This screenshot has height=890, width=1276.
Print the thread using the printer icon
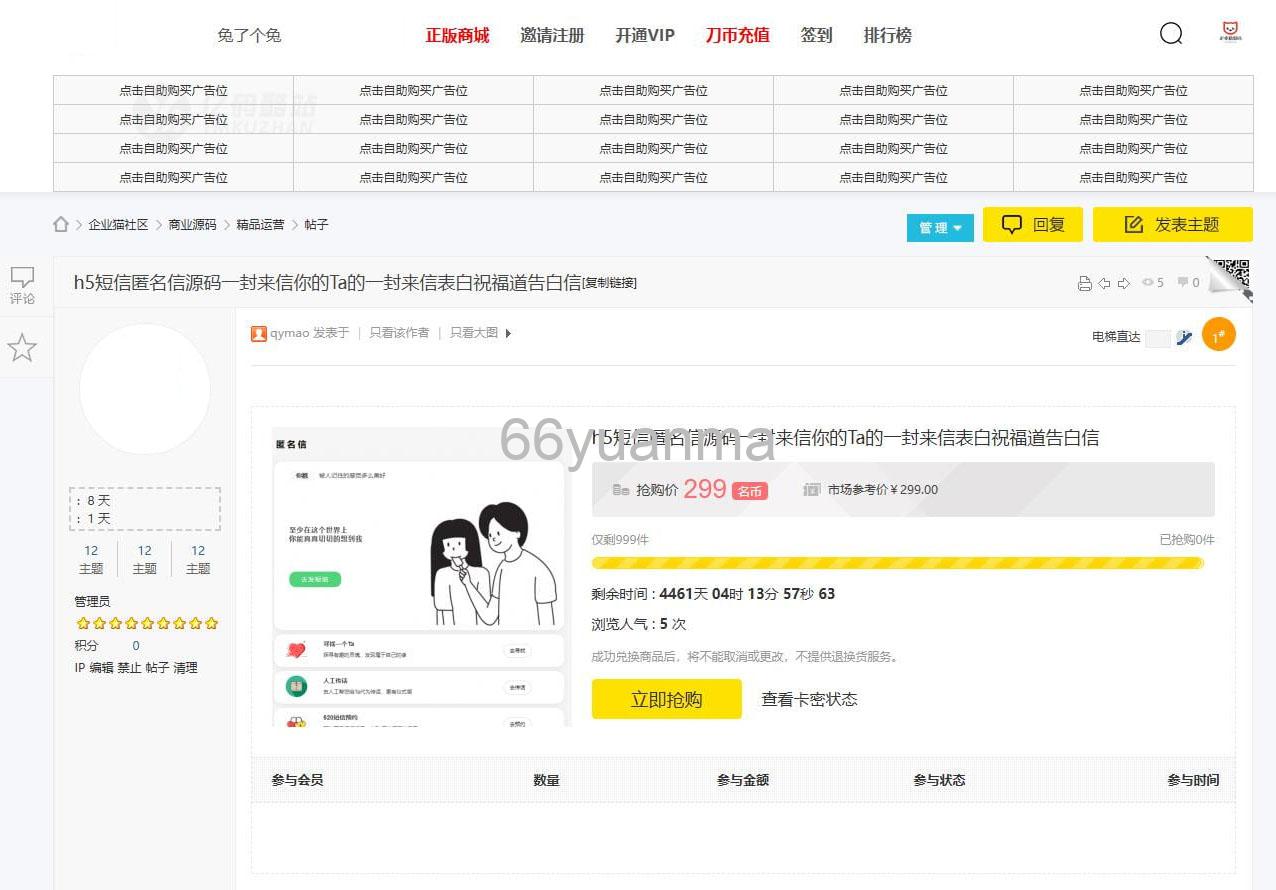[1084, 283]
